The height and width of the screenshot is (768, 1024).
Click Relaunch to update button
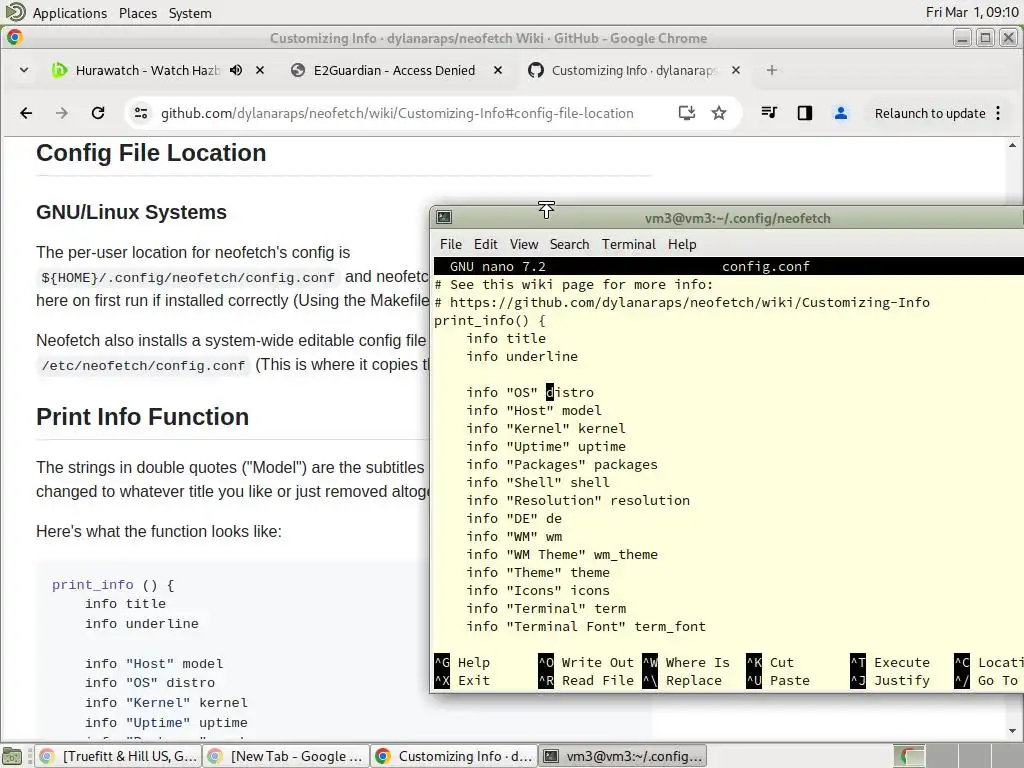pyautogui.click(x=930, y=113)
